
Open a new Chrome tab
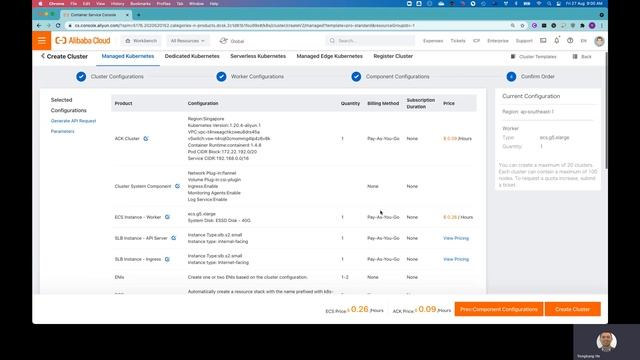[138, 15]
